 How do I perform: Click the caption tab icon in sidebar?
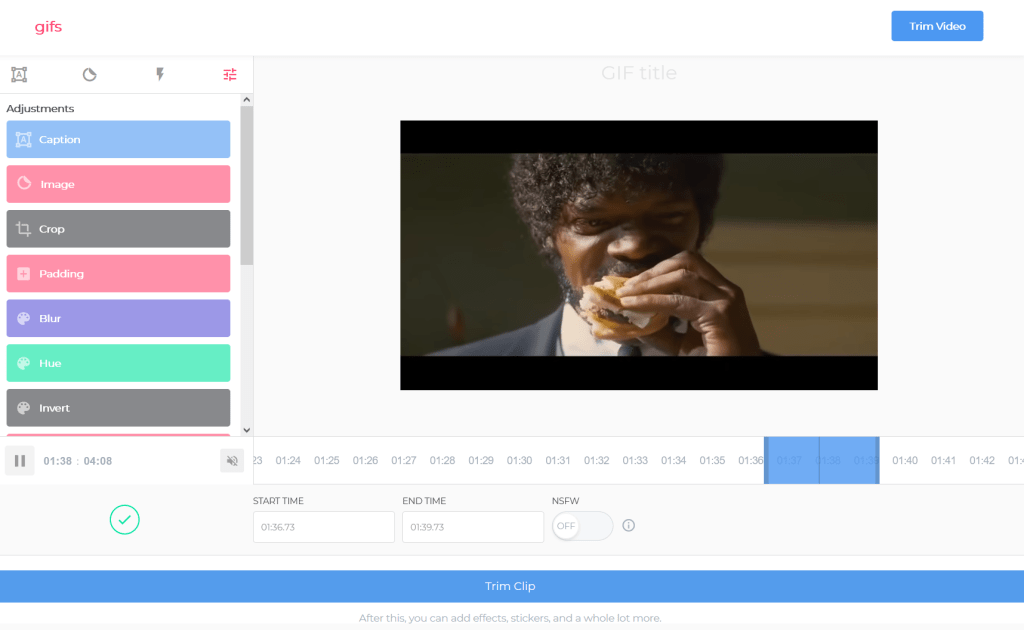click(x=19, y=74)
